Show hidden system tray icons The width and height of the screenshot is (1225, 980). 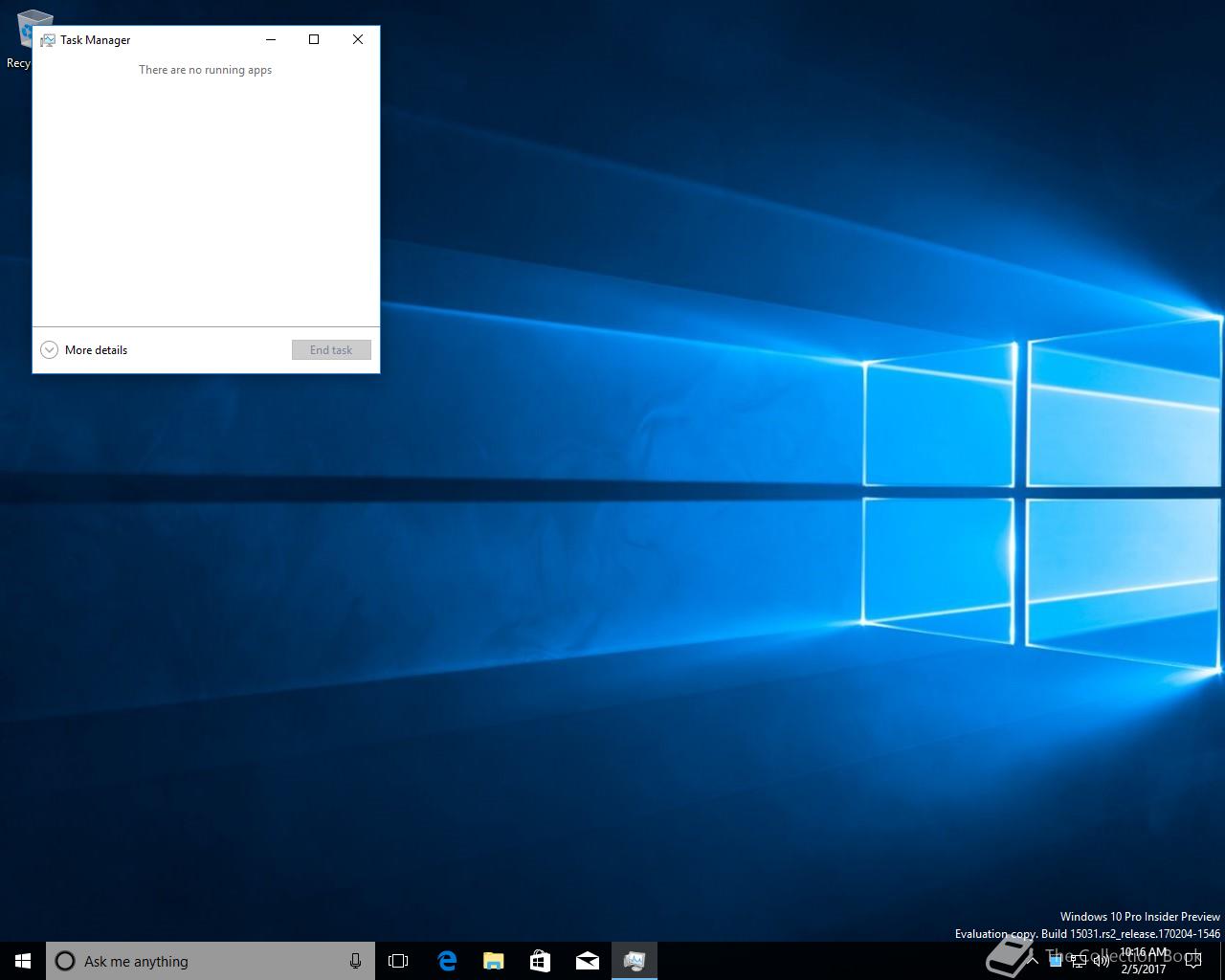1033,961
